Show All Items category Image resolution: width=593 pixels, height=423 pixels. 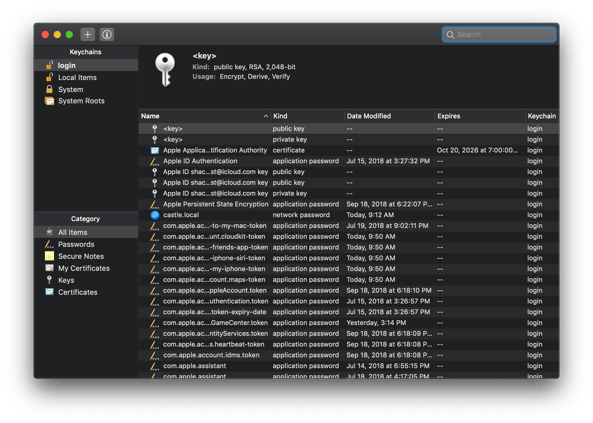coord(86,232)
